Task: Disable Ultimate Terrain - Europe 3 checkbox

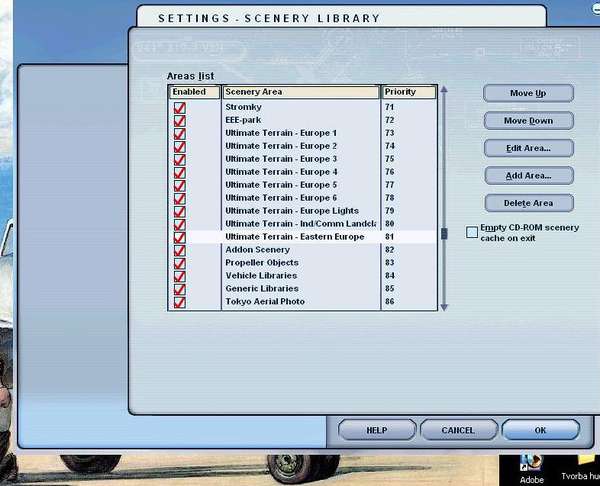Action: [179, 160]
